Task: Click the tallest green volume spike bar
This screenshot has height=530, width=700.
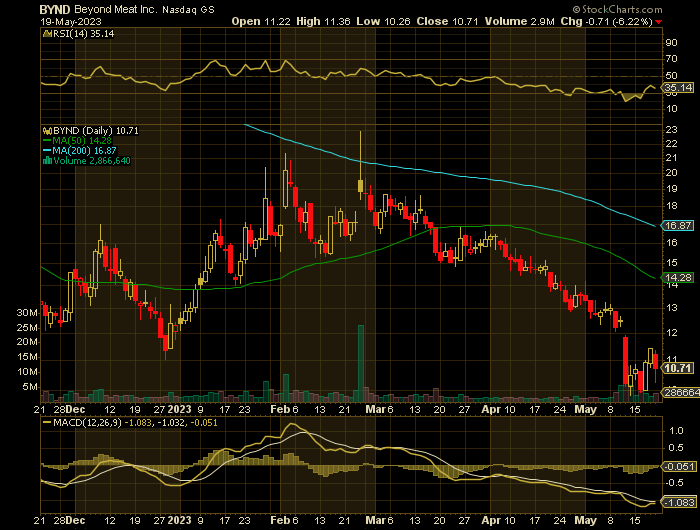Action: (361, 363)
